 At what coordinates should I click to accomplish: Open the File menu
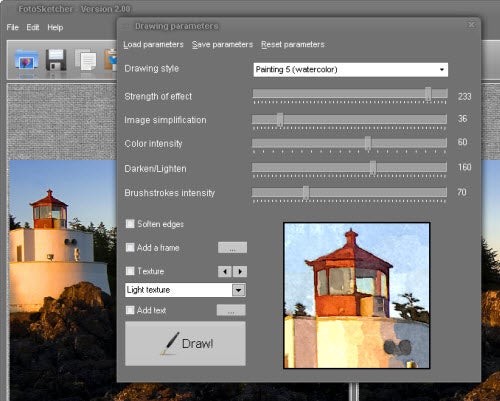coord(13,27)
